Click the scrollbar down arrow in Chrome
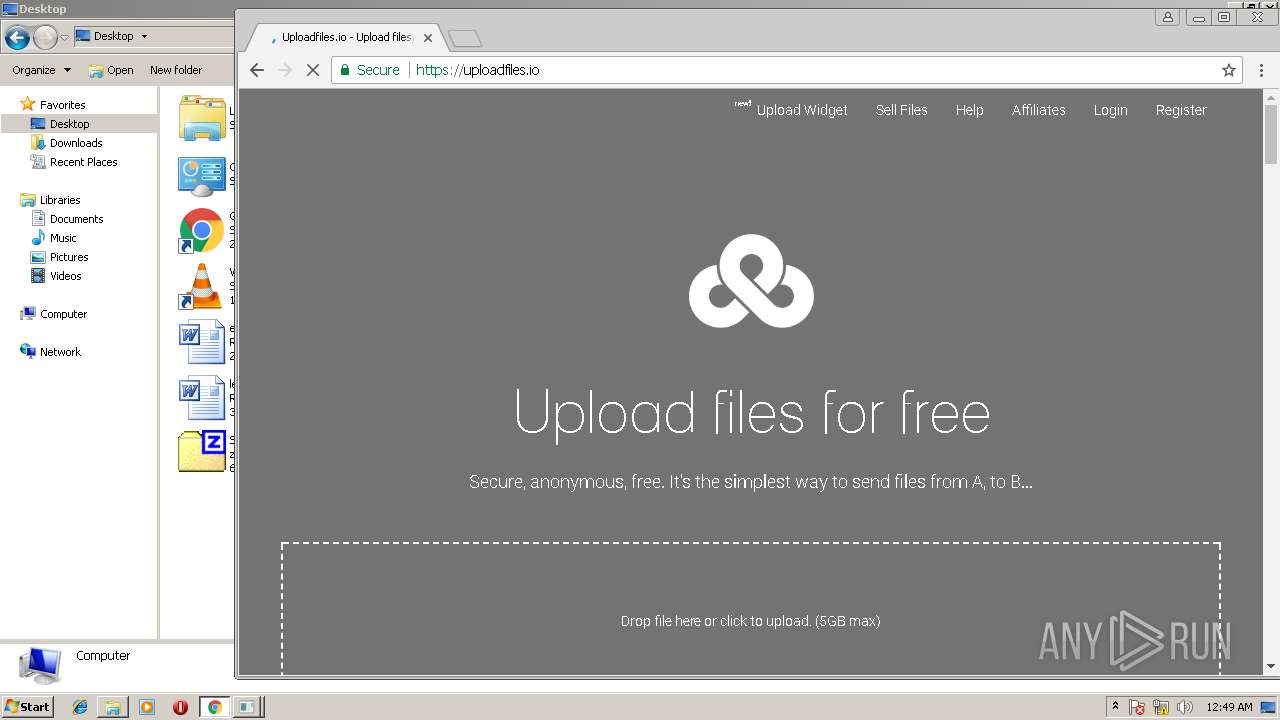The width and height of the screenshot is (1280, 720). coord(1271,667)
